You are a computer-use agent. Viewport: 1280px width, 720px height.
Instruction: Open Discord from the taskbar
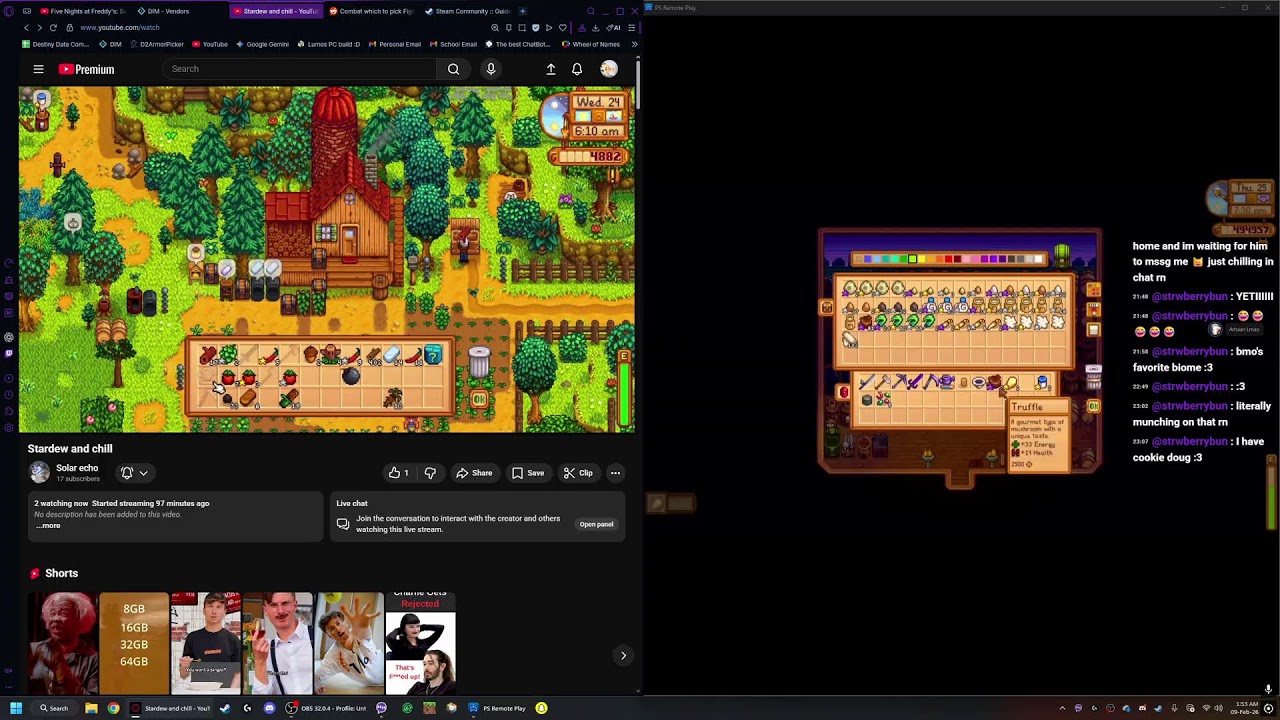(269, 708)
